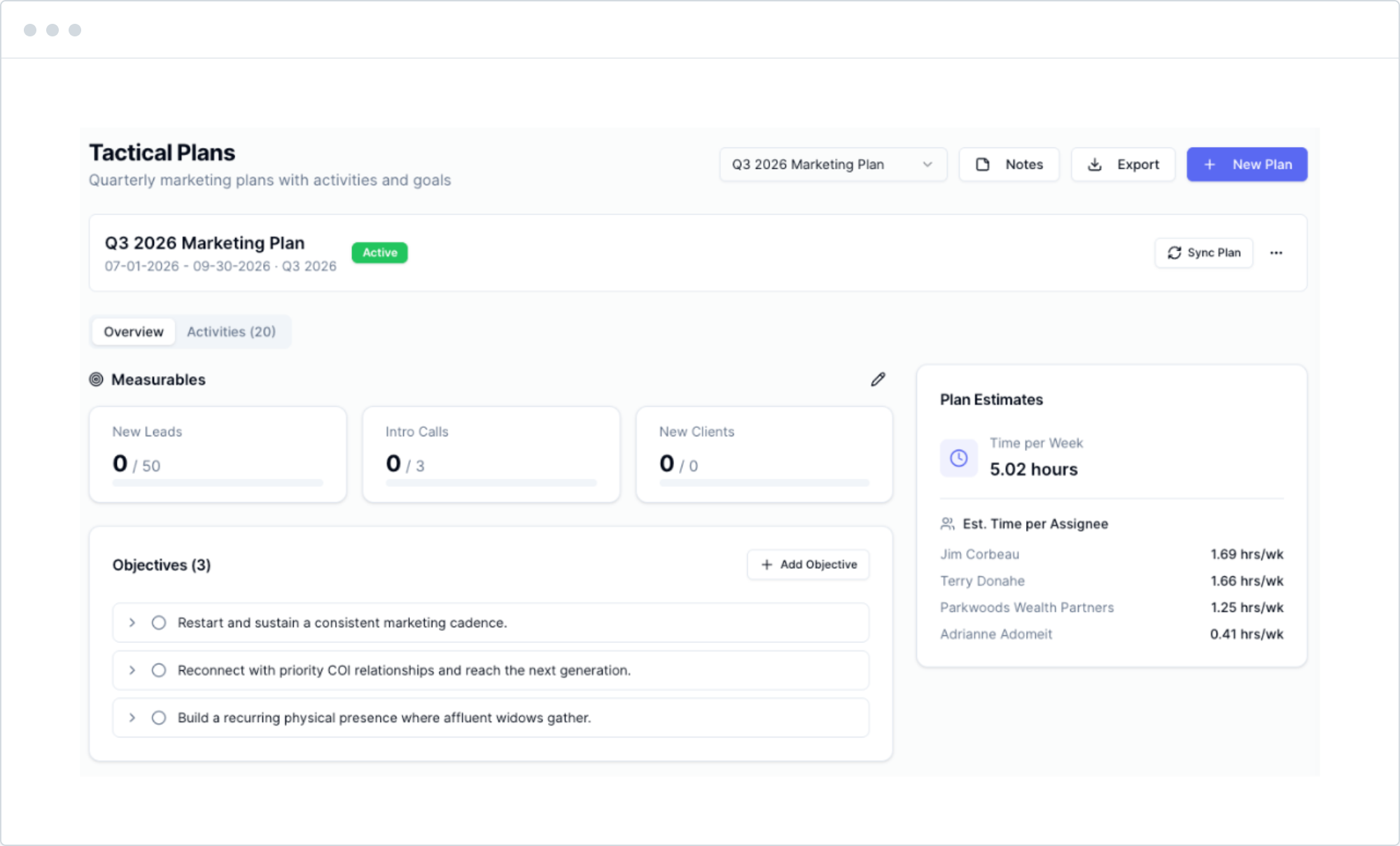Click assignee name 'Terry Donahe'

(982, 581)
